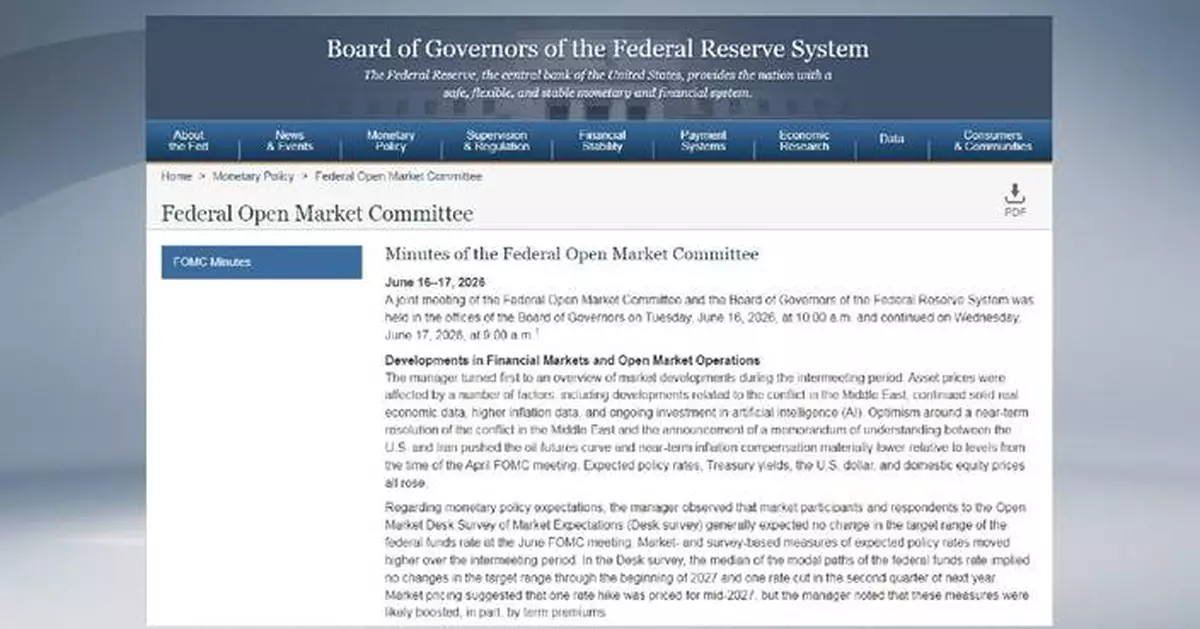Open the Financial Stability menu
Screen dimensions: 1200x629
point(602,141)
